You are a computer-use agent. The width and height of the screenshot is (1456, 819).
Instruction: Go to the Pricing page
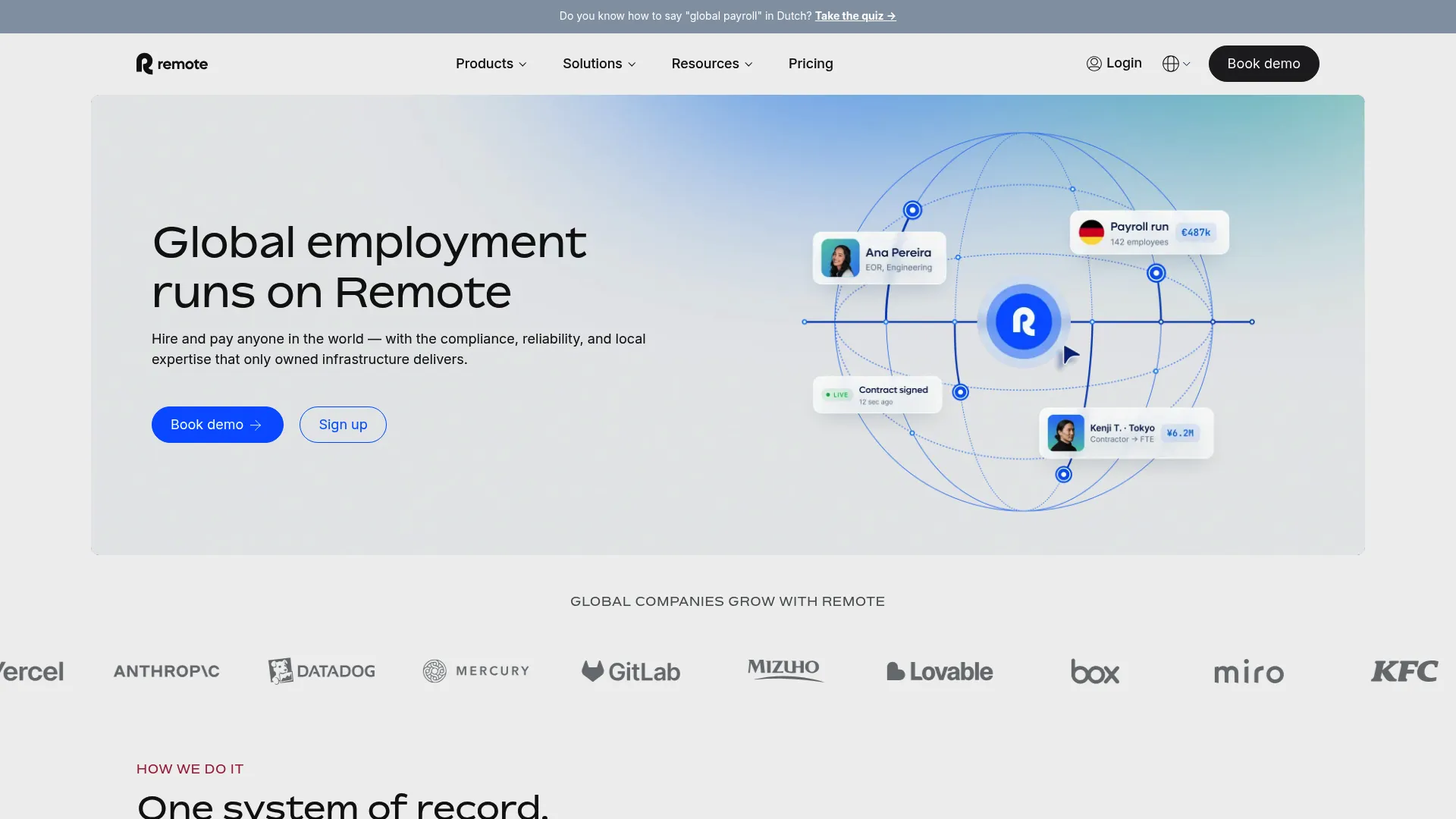811,64
